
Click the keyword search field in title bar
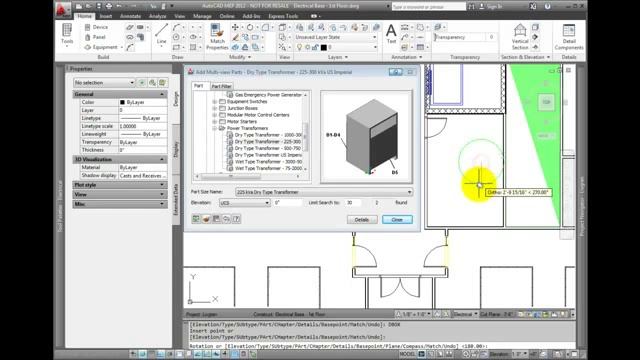click(x=429, y=7)
